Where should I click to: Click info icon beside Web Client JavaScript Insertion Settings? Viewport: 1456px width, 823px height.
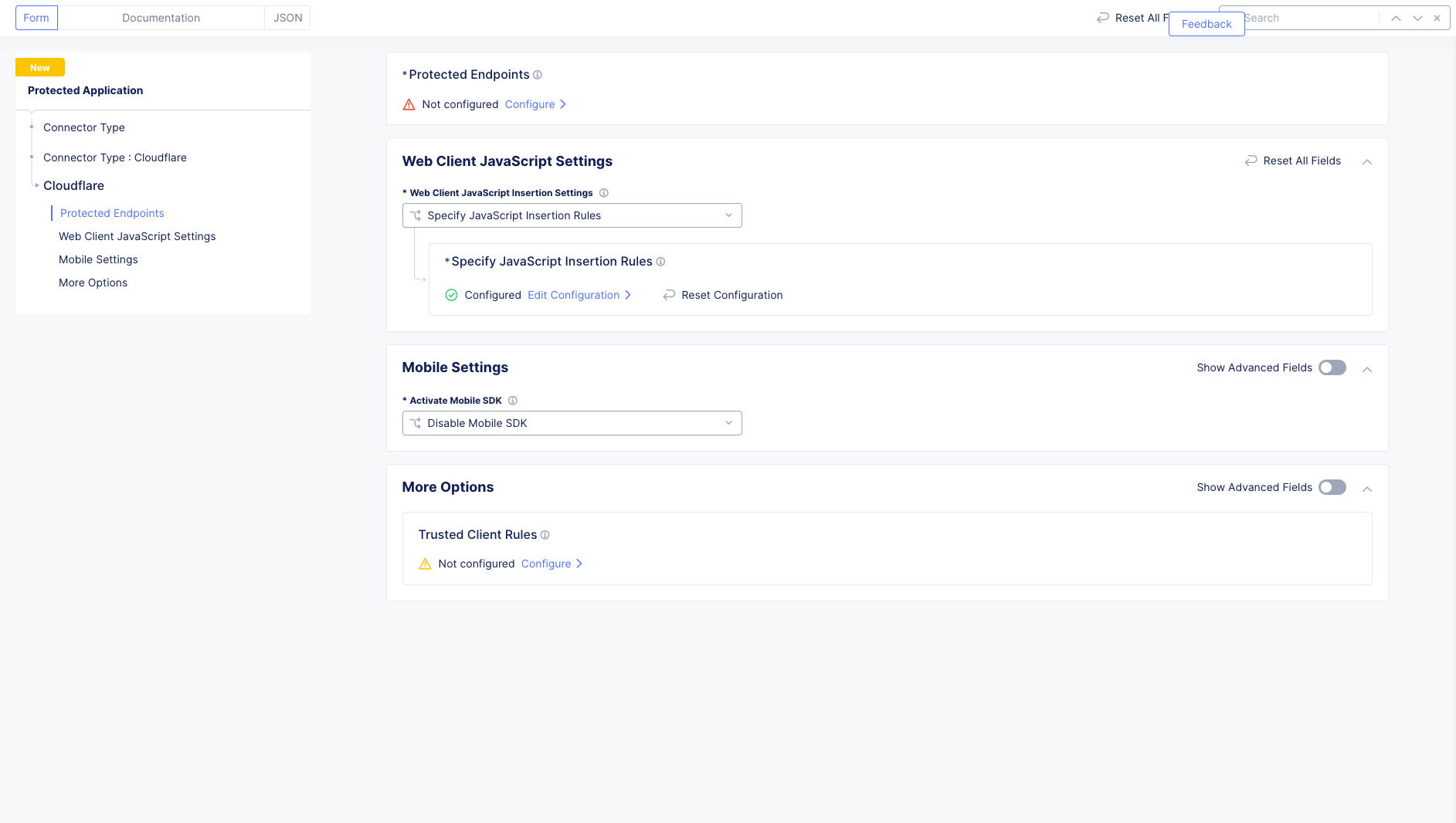coord(604,193)
